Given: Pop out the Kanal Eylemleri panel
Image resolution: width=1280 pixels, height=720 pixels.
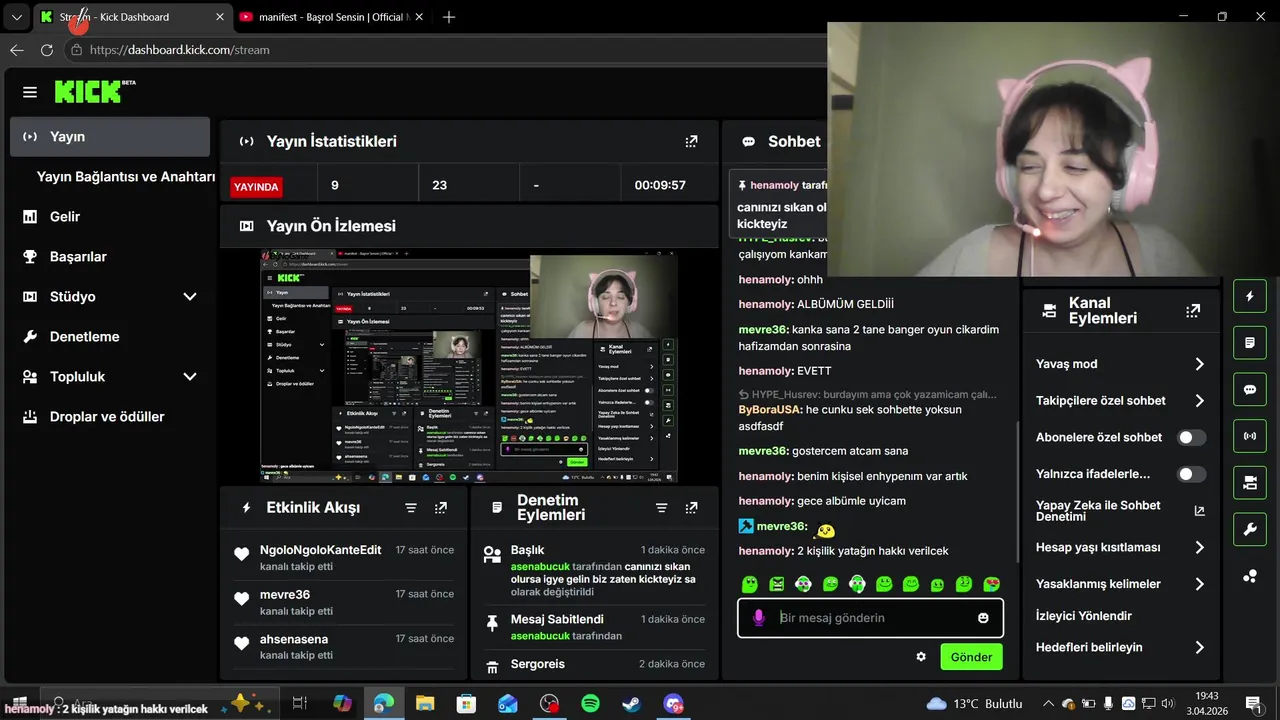Looking at the screenshot, I should (x=1193, y=311).
